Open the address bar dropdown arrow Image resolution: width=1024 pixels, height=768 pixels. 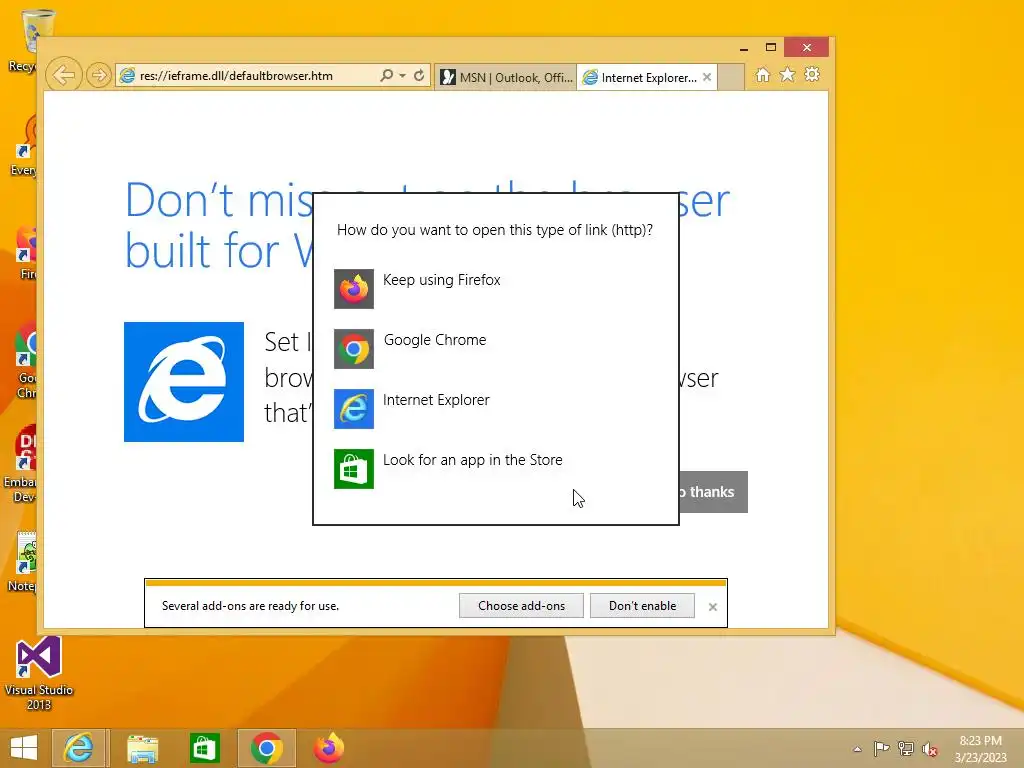tap(402, 76)
